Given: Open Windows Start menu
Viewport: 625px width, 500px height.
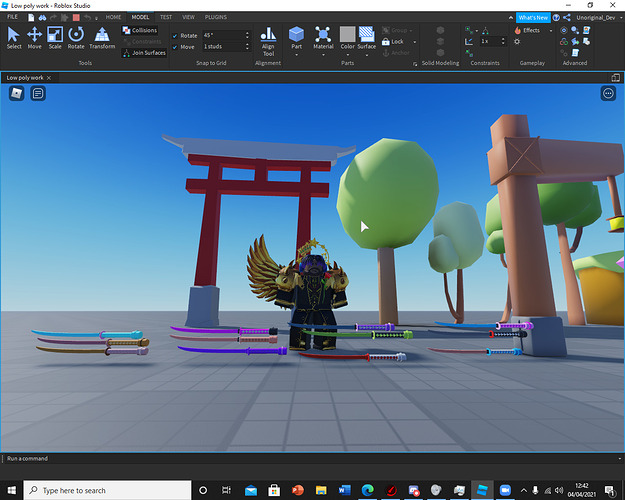Looking at the screenshot, I should tap(12, 490).
